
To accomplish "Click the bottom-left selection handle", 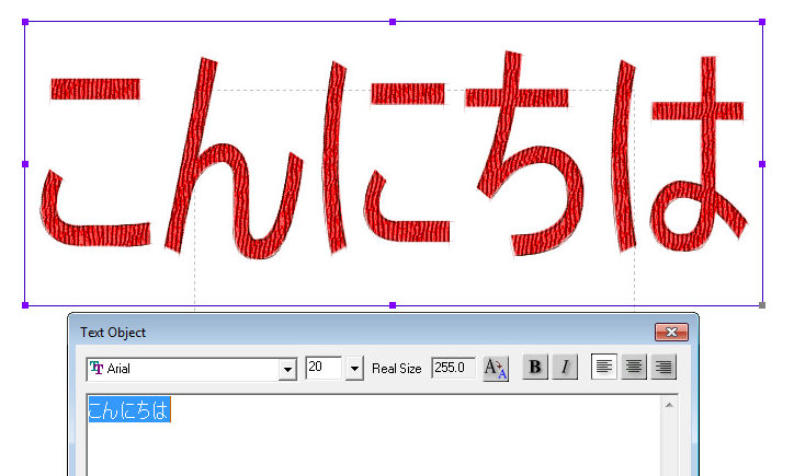I will (x=25, y=305).
